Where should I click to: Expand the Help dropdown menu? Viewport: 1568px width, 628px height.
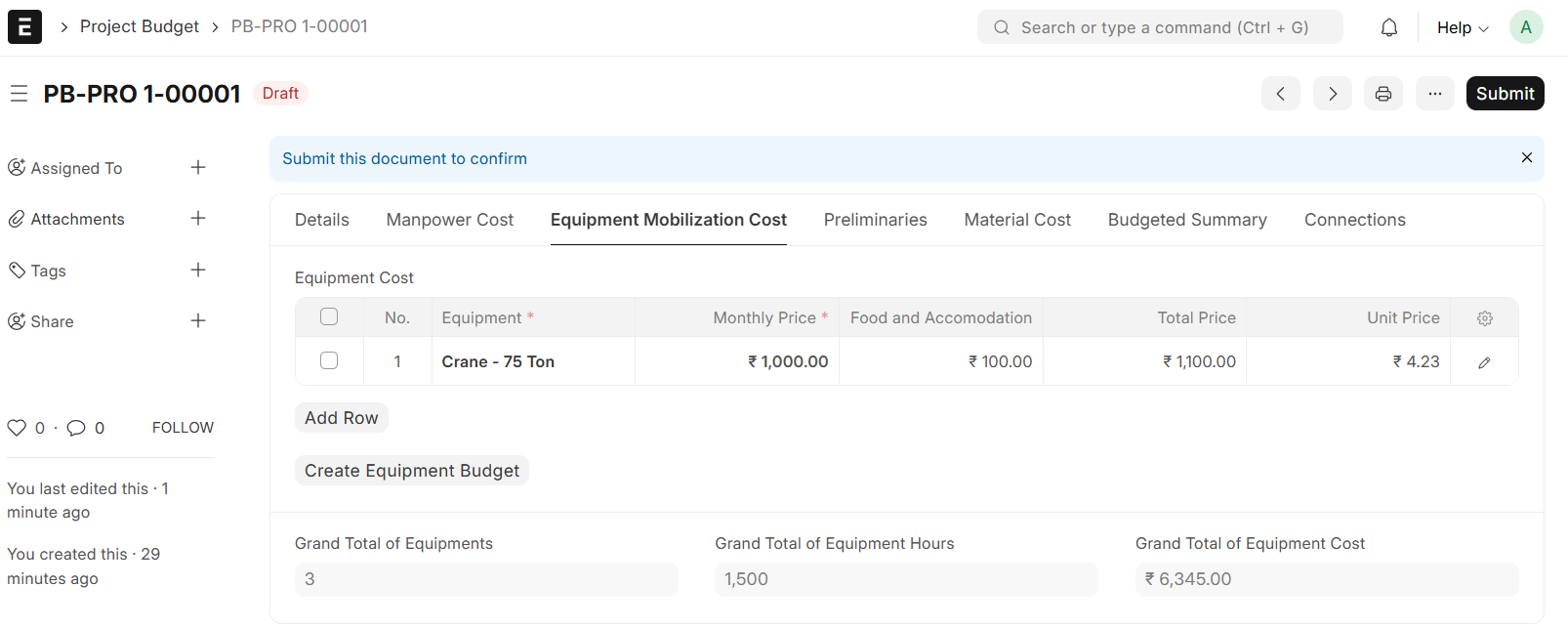coord(1462,27)
